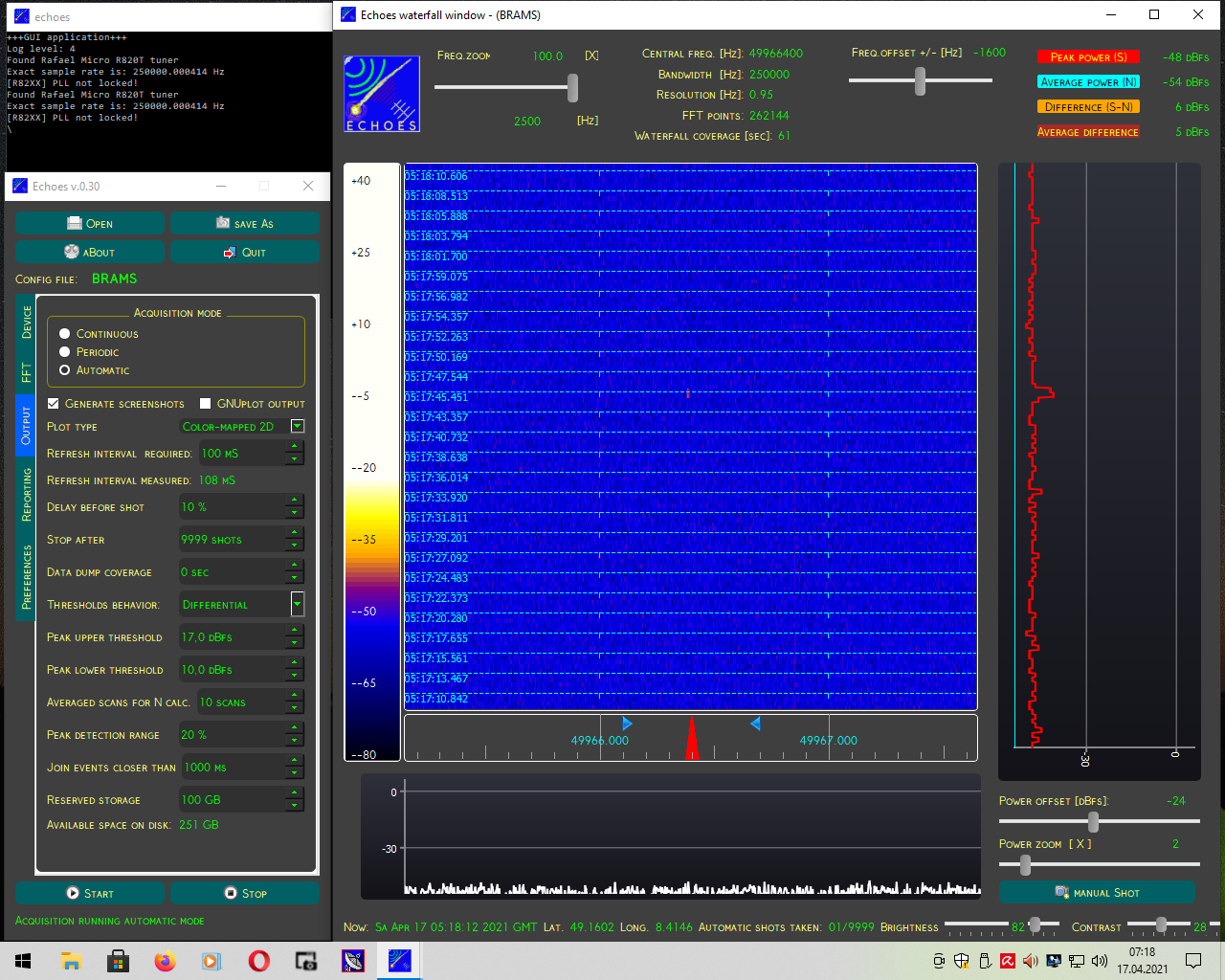This screenshot has height=980, width=1225.
Task: Open the screen capture tool in taskbar
Action: (x=305, y=961)
